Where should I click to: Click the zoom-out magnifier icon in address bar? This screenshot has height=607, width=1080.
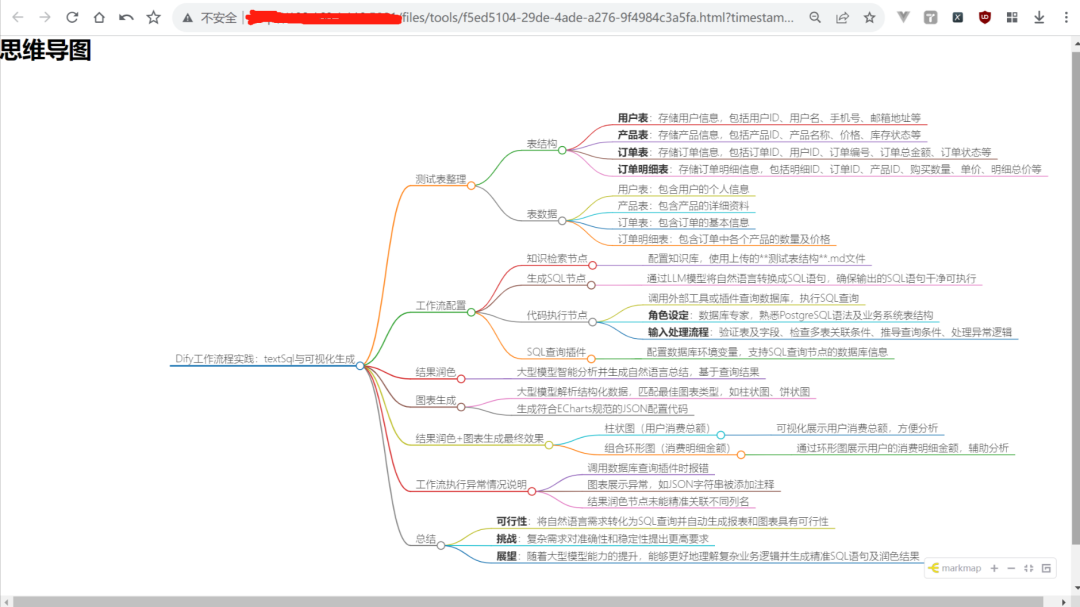pos(815,17)
